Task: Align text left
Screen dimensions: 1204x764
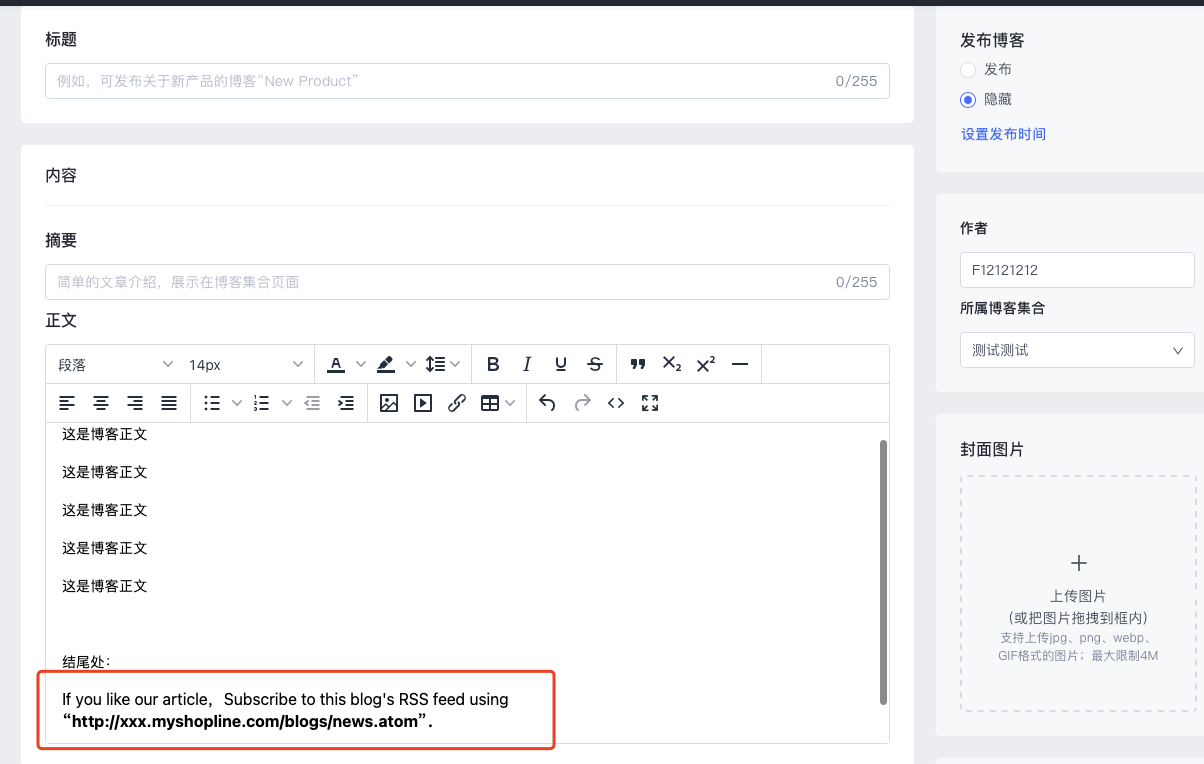Action: (67, 403)
